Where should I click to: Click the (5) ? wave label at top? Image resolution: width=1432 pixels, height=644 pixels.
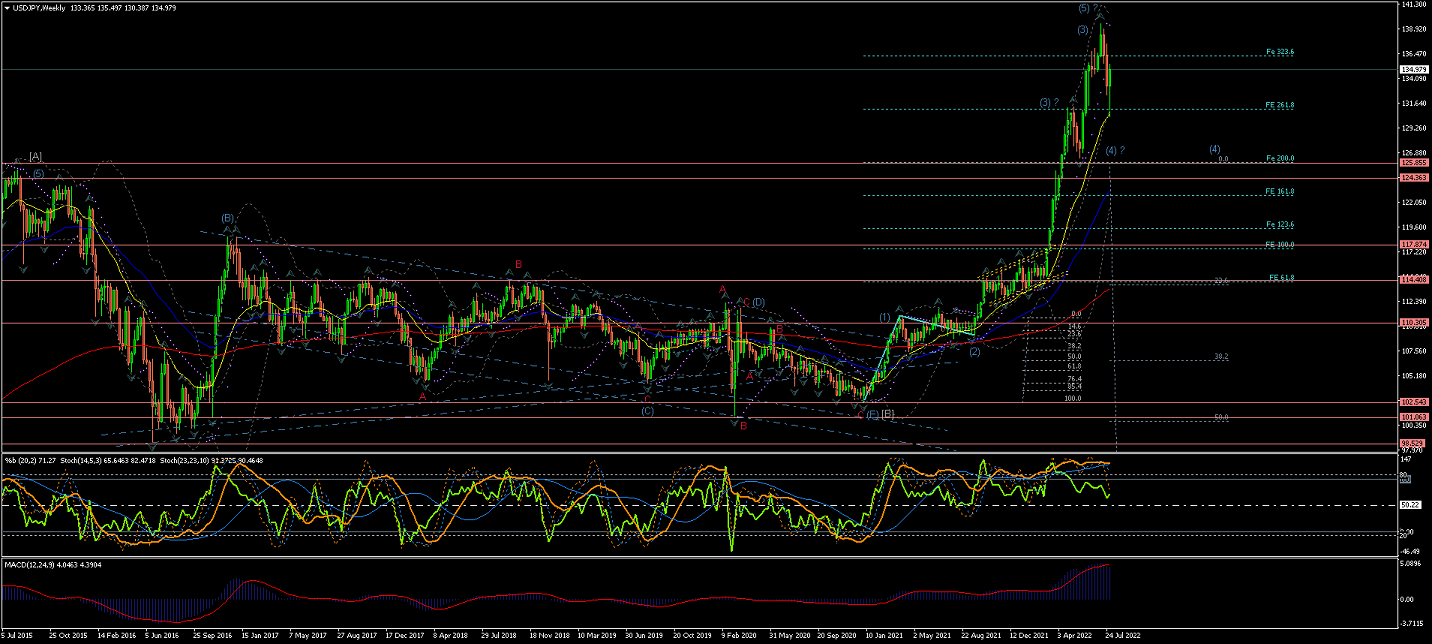(x=1089, y=8)
